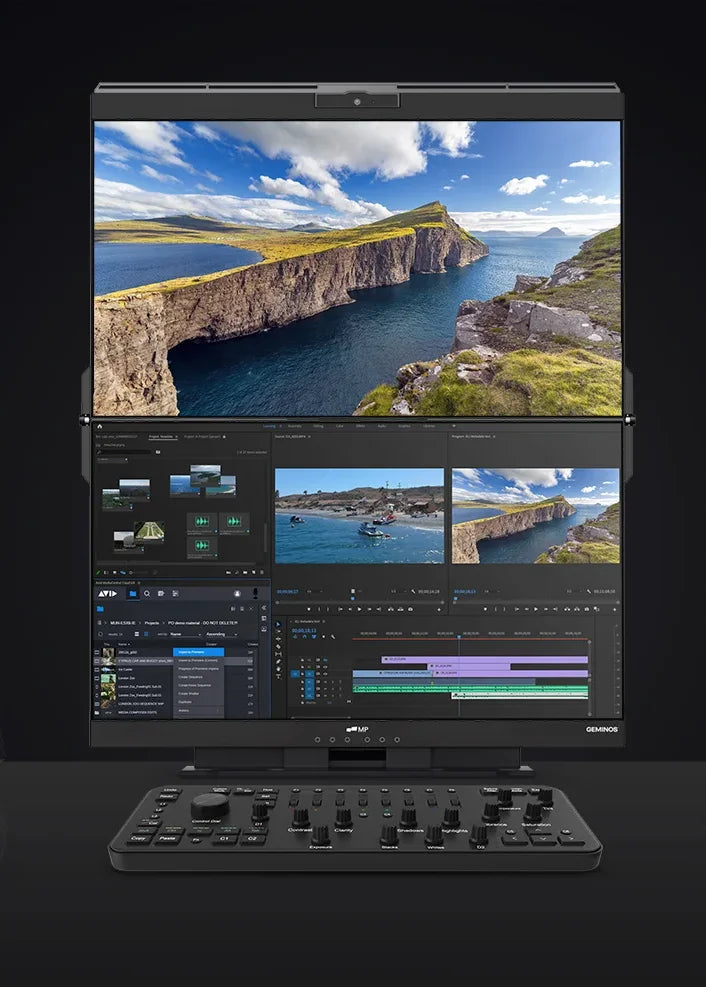Click the Avid MediaCentral folder browse icon
Image resolution: width=706 pixels, height=987 pixels.
click(x=132, y=593)
